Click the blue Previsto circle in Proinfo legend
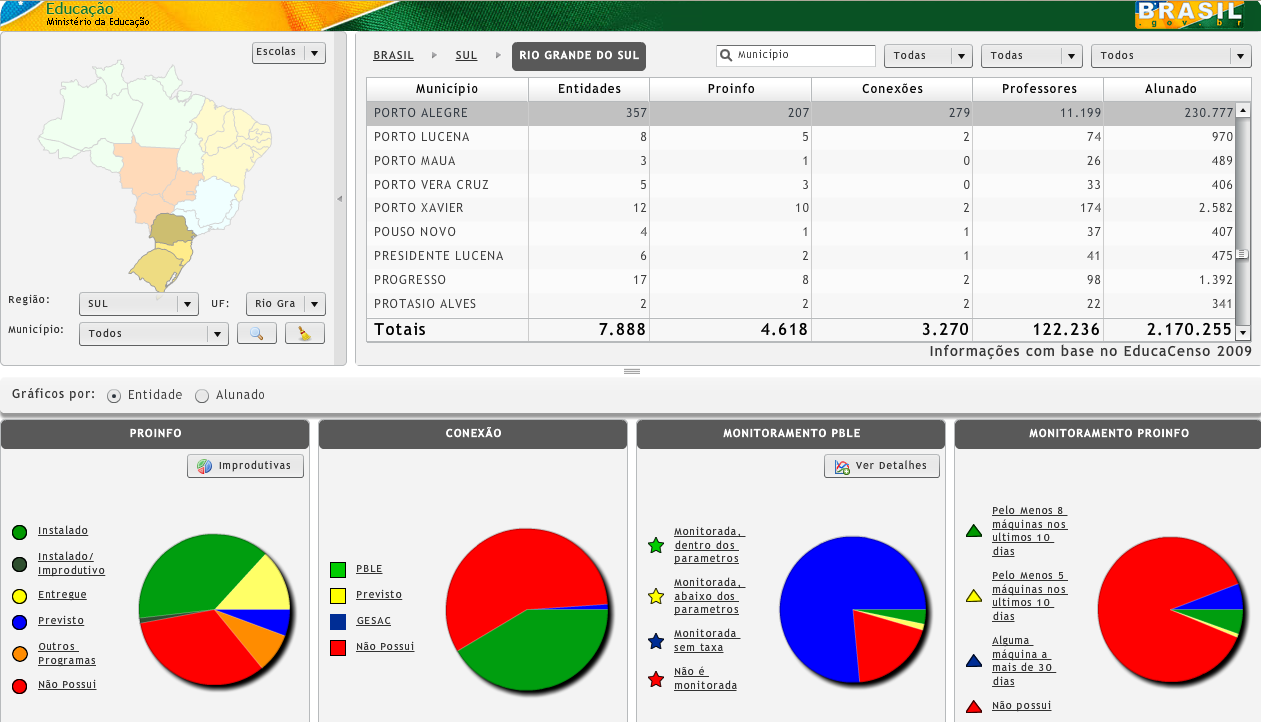 pos(19,622)
